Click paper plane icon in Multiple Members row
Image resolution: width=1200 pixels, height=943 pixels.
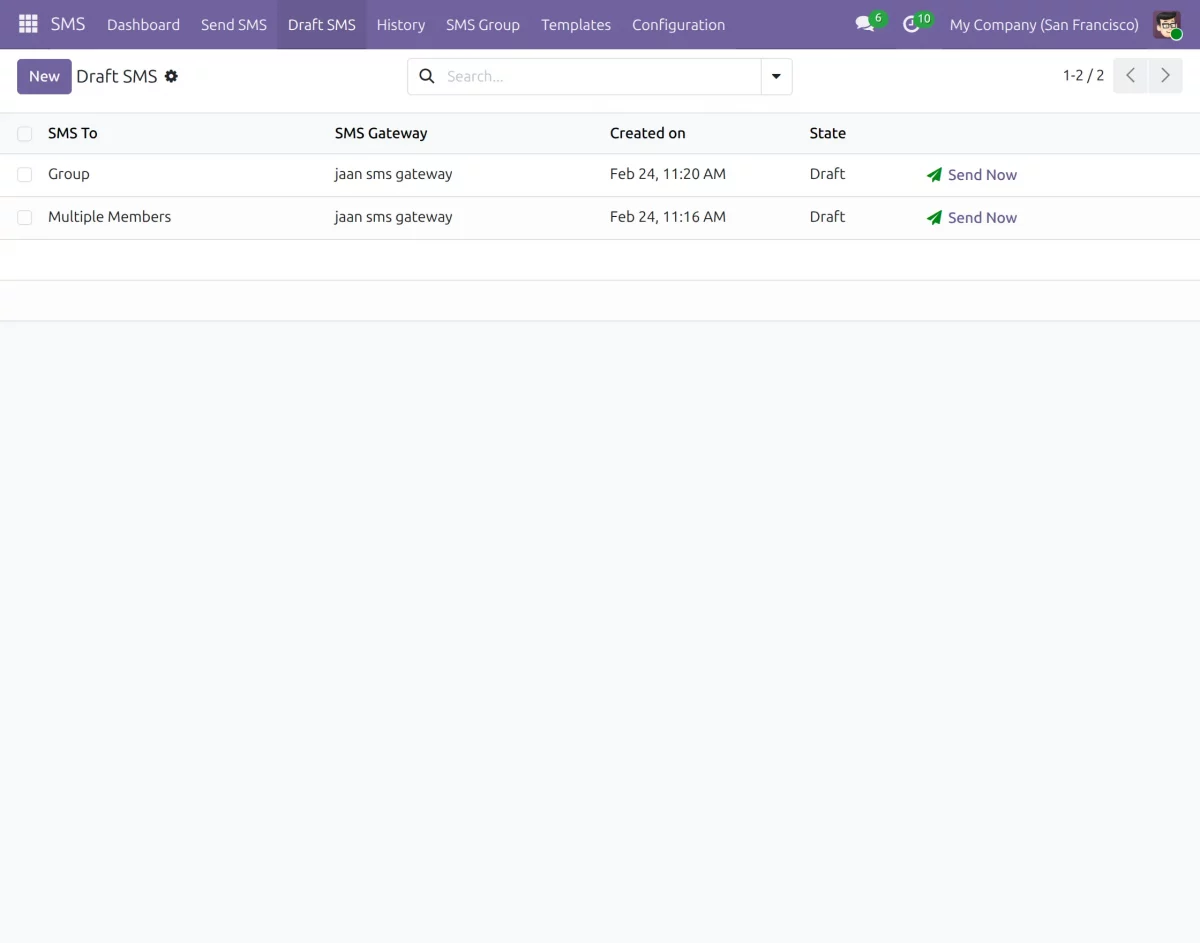(x=934, y=218)
